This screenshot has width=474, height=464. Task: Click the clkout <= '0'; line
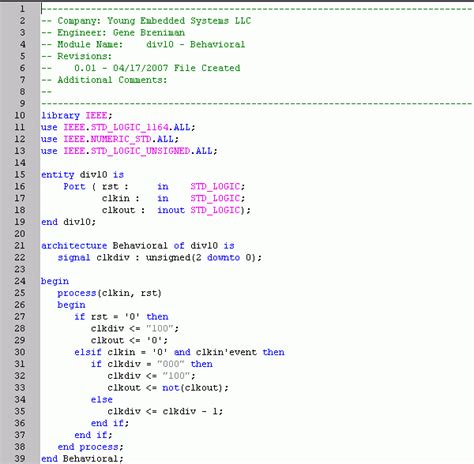tap(129, 340)
